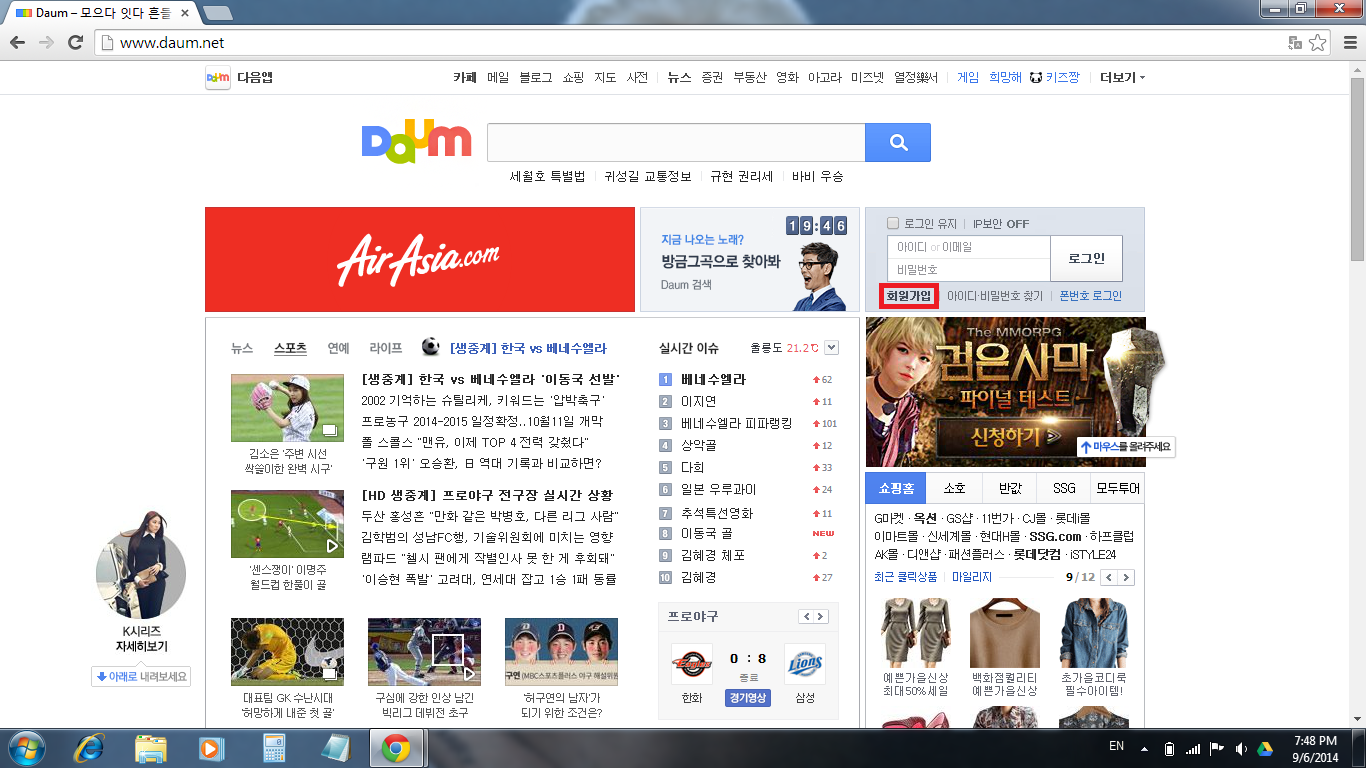Screen dimensions: 1366x768
Task: Open the 방금그곡으로 찾아봐 banner
Action: click(749, 260)
